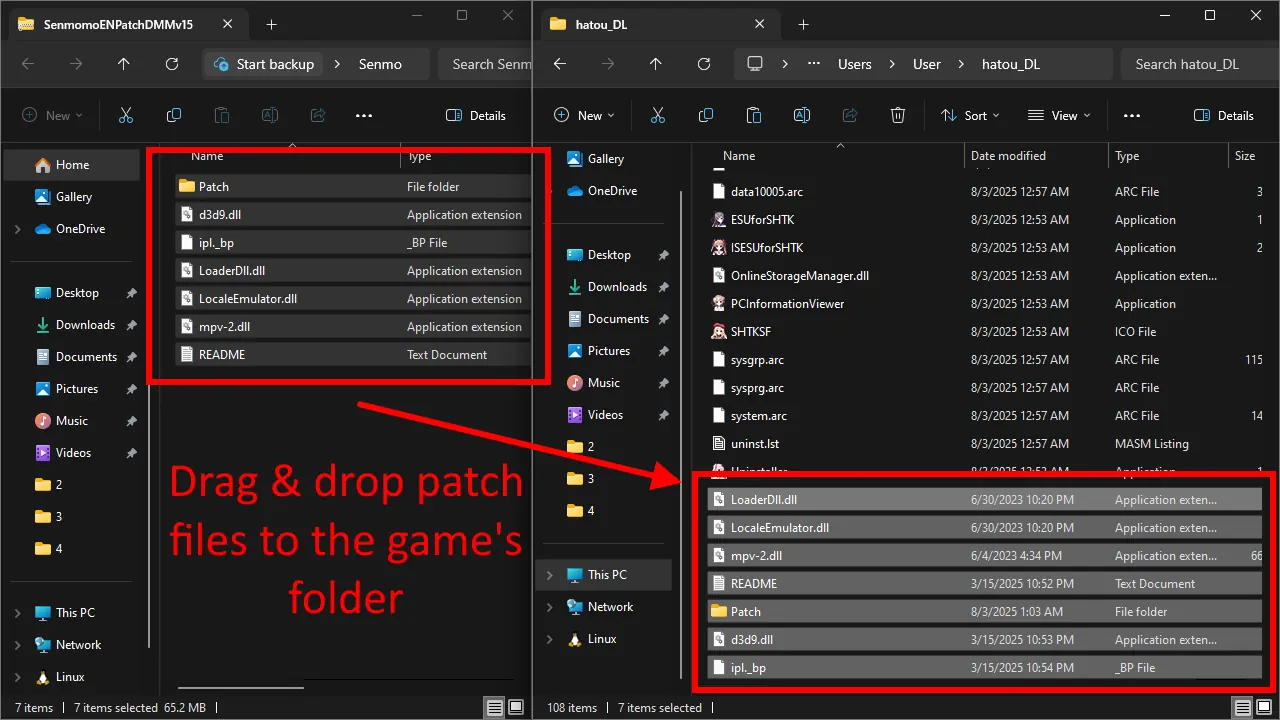
Task: Open Downloads in hatou_DL navigation pane
Action: pos(617,287)
